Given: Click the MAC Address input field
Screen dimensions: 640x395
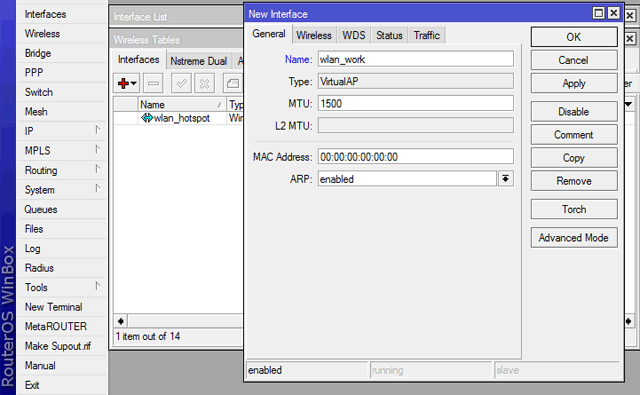Looking at the screenshot, I should pyautogui.click(x=416, y=157).
